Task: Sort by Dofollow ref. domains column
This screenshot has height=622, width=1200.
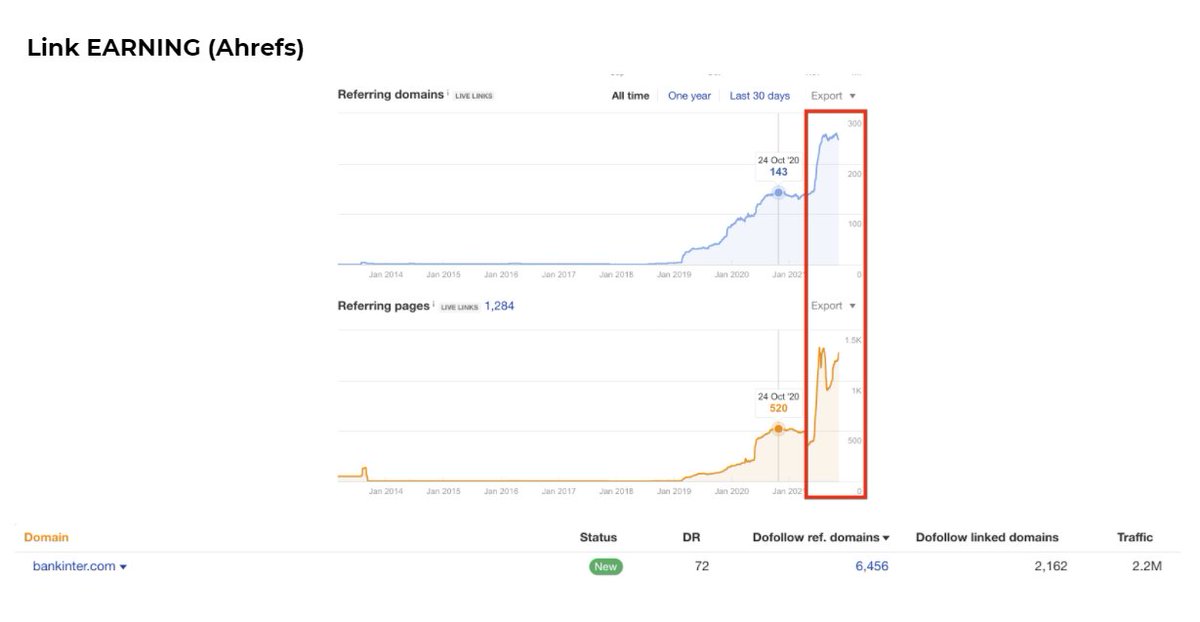Action: click(x=821, y=537)
